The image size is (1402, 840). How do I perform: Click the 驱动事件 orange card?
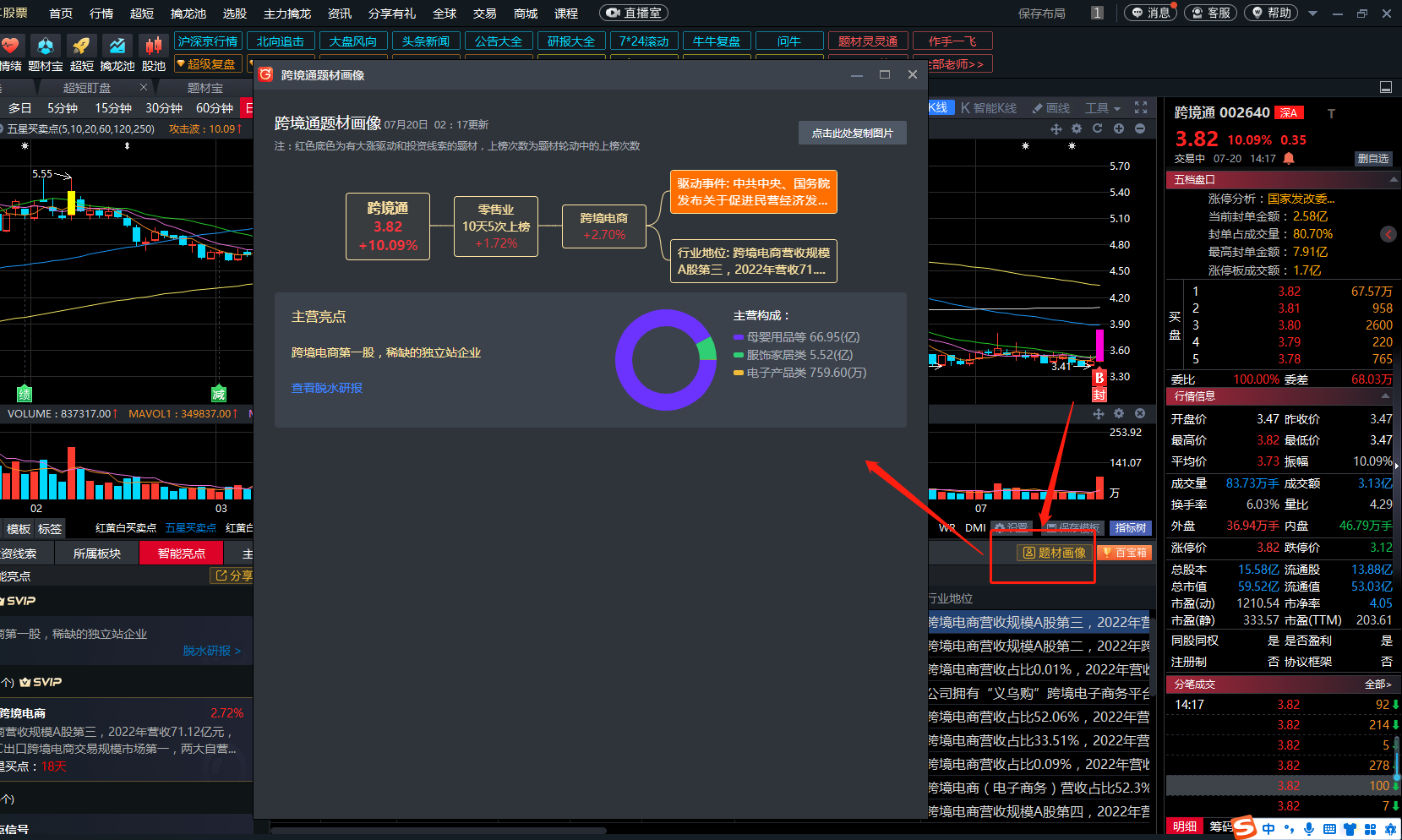(753, 192)
